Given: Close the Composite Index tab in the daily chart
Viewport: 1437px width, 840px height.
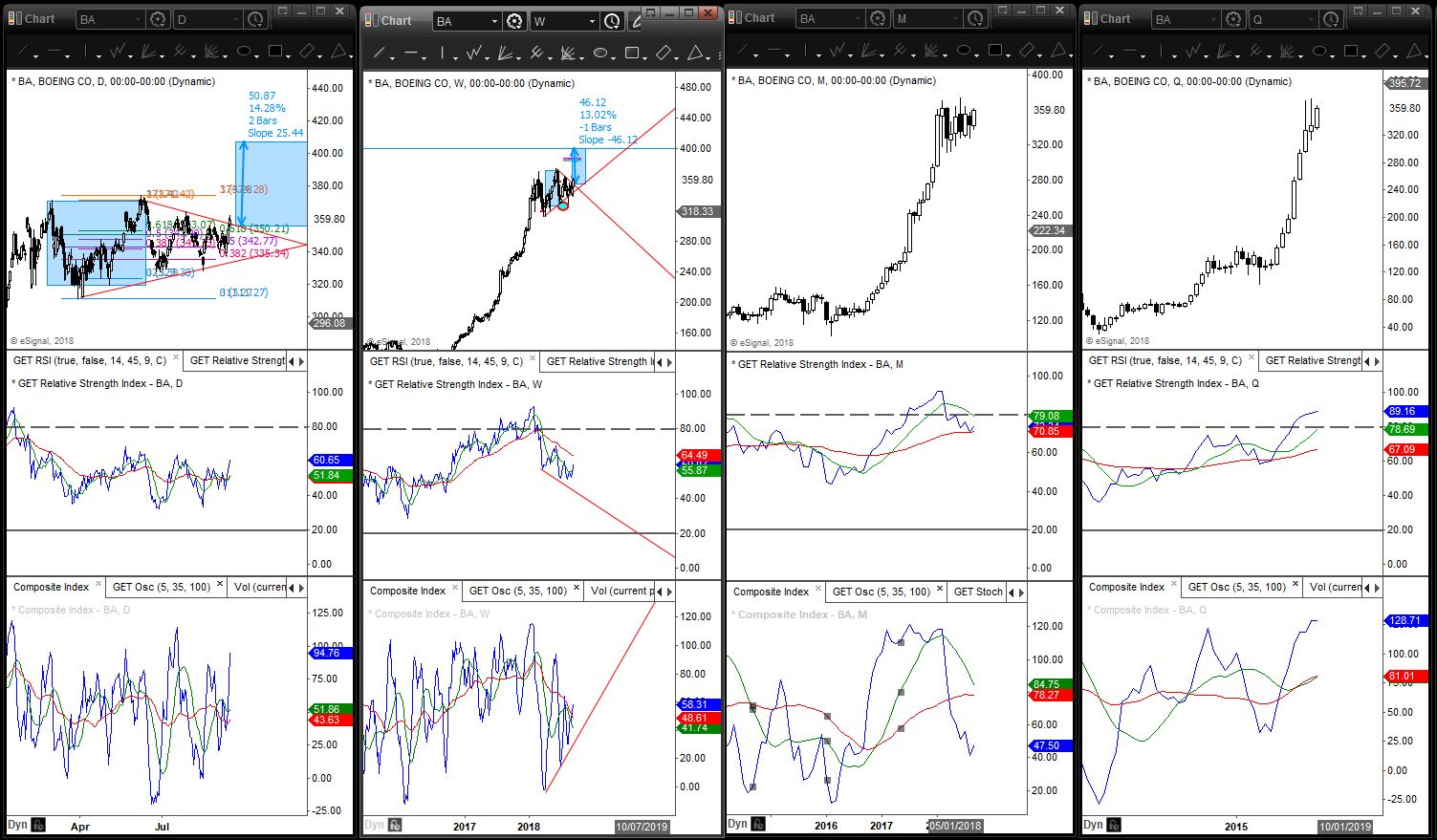Looking at the screenshot, I should point(98,585).
